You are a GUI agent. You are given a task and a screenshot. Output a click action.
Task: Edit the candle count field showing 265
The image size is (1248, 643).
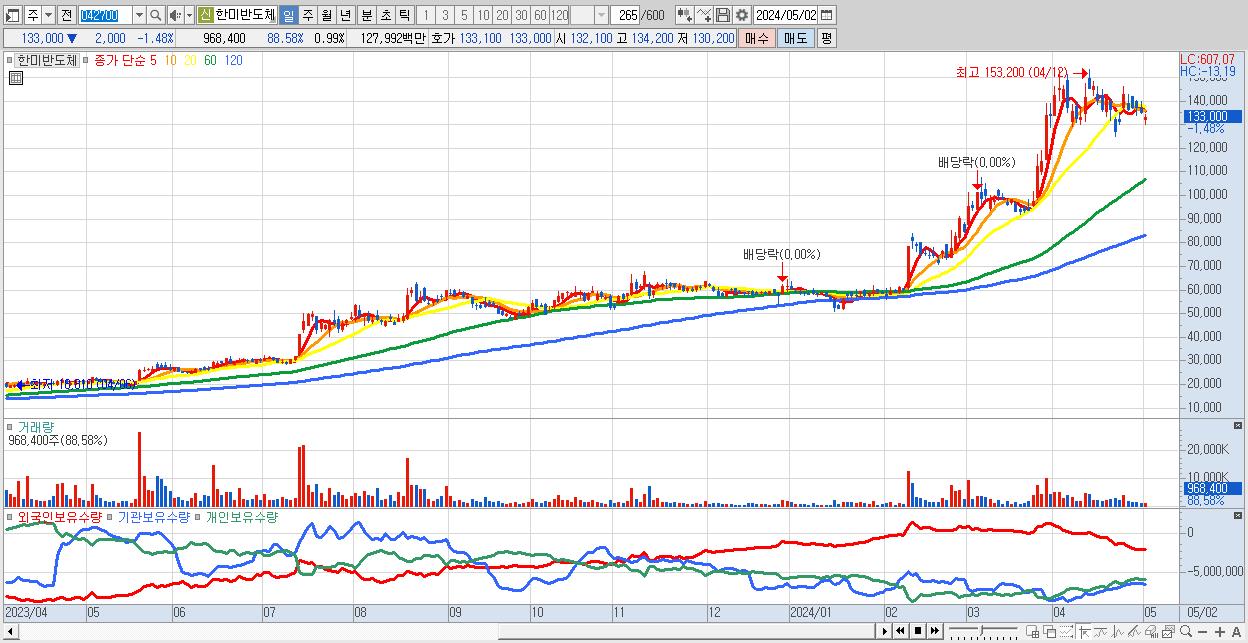pyautogui.click(x=625, y=15)
